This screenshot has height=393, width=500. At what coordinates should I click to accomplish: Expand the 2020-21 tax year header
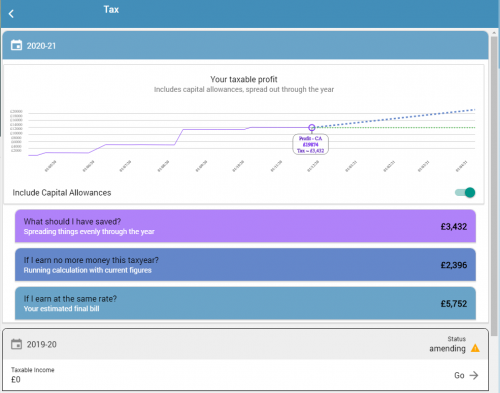[245, 45]
